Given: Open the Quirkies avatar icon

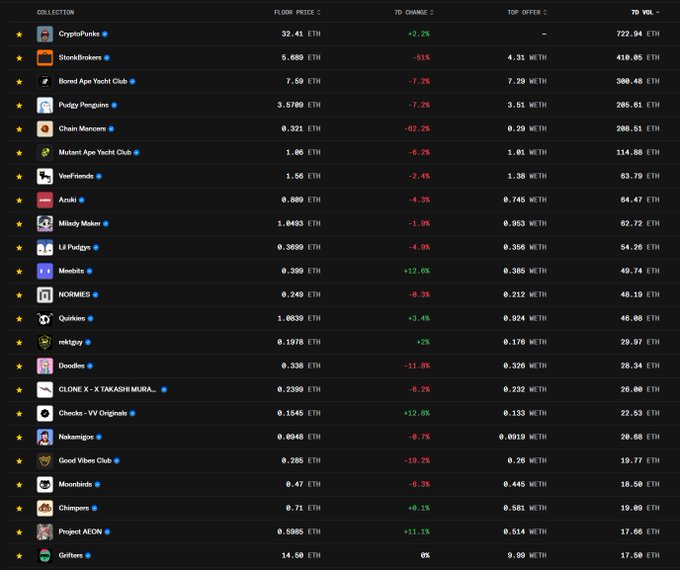Looking at the screenshot, I should click(45, 318).
